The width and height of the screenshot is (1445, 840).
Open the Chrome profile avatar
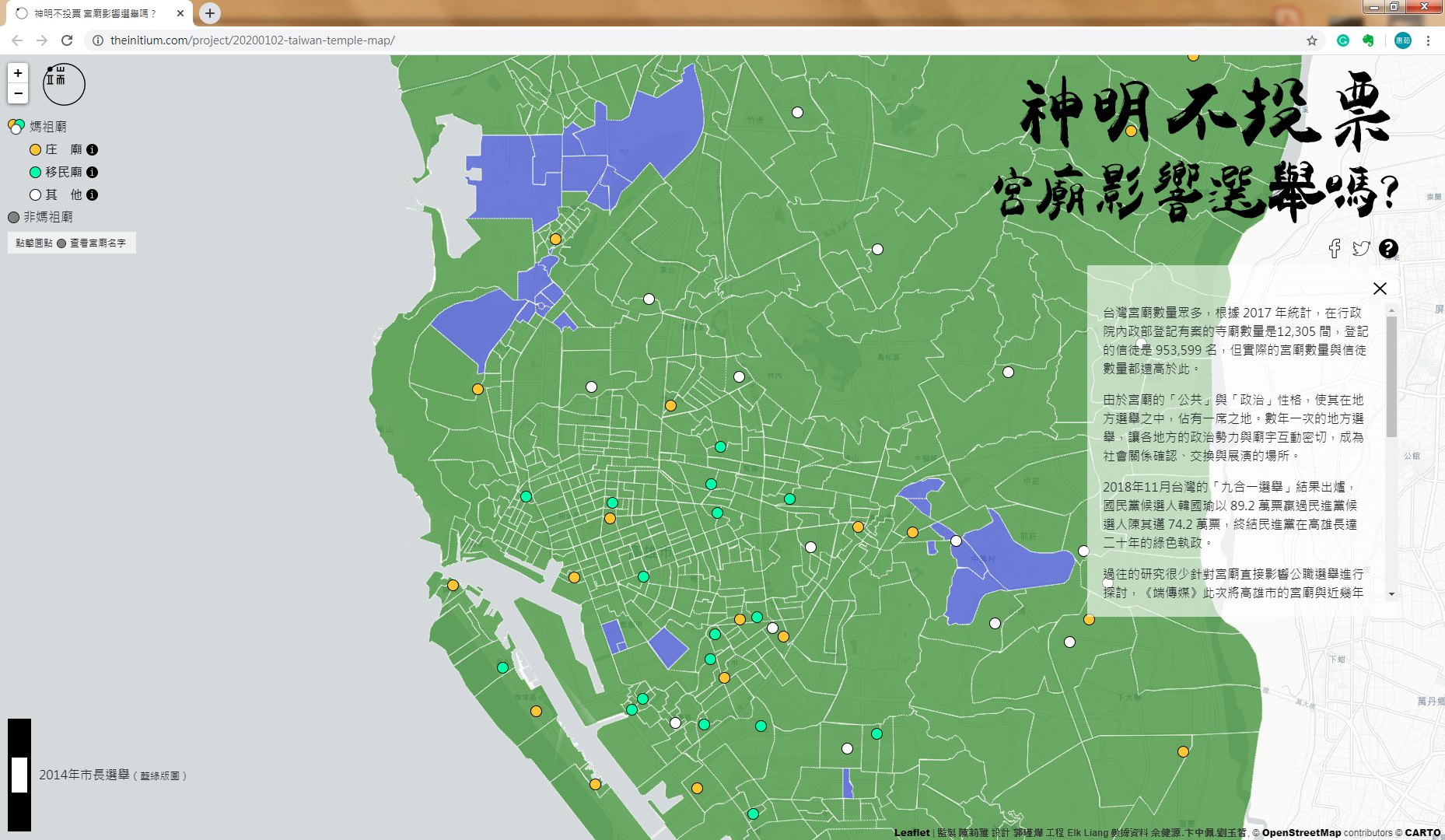(x=1403, y=40)
